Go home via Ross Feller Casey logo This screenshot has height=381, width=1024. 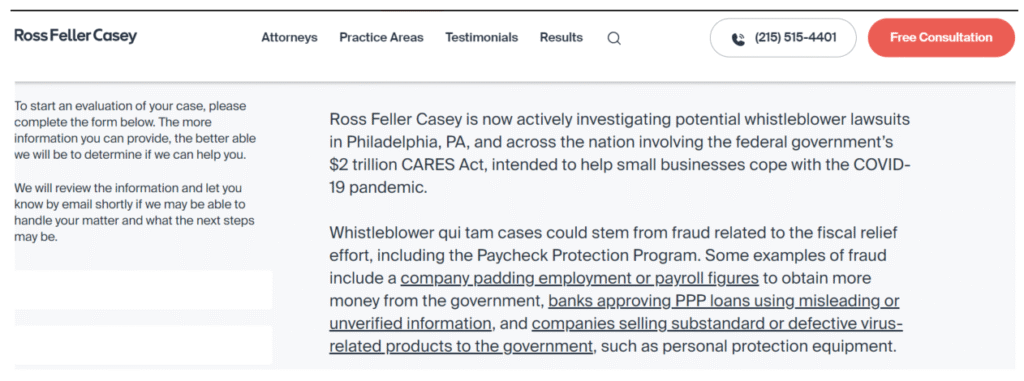[76, 37]
